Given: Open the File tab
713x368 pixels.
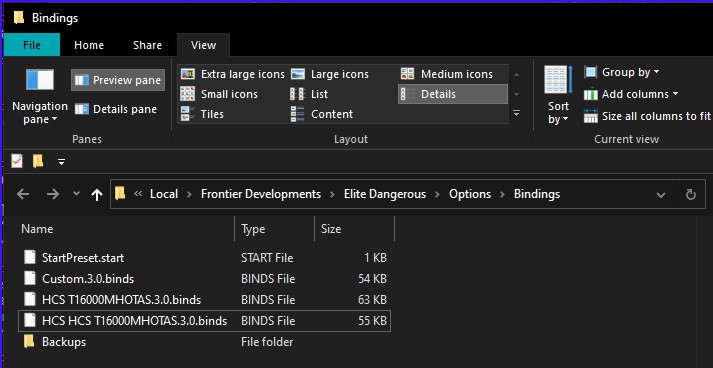Looking at the screenshot, I should point(32,45).
